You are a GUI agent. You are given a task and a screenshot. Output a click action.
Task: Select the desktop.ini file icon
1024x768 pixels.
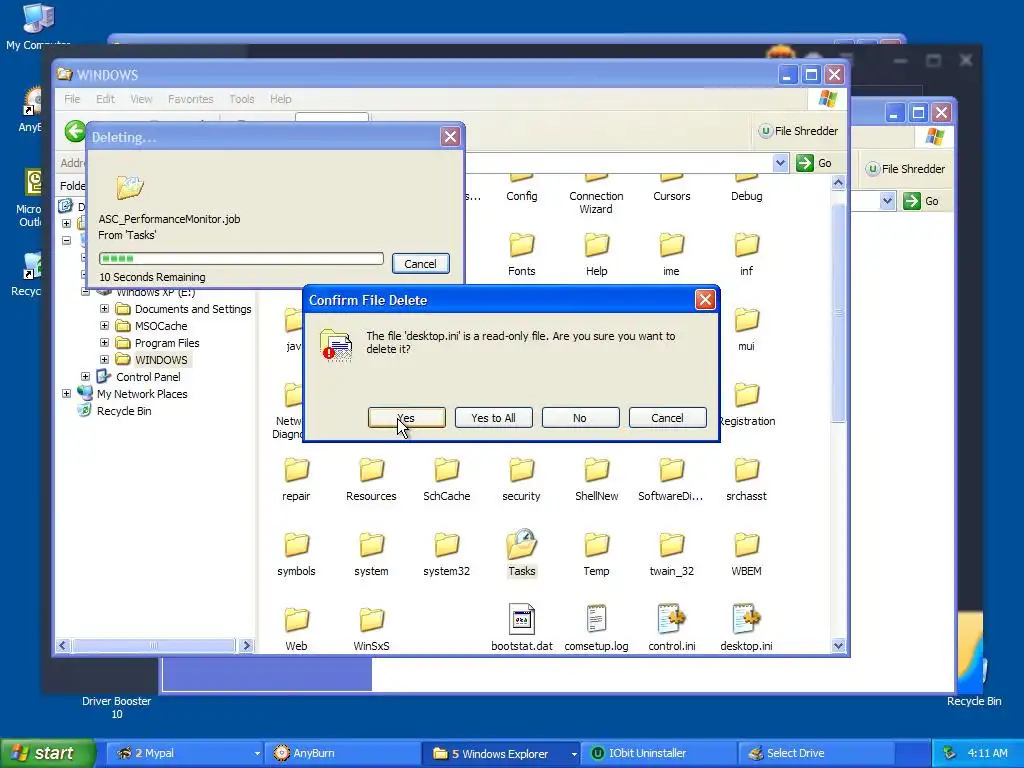746,619
